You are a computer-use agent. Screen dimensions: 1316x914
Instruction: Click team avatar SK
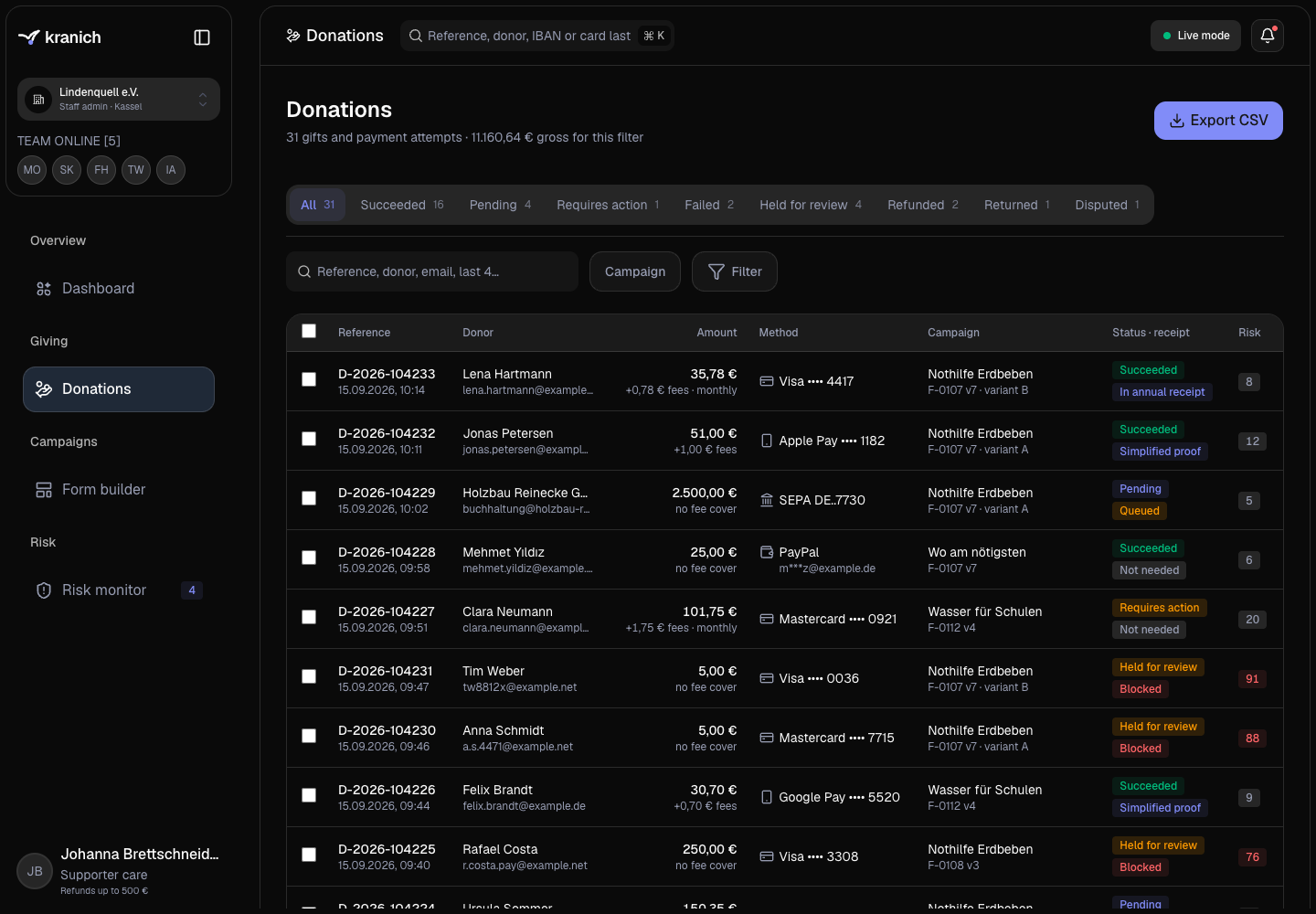pyautogui.click(x=67, y=170)
